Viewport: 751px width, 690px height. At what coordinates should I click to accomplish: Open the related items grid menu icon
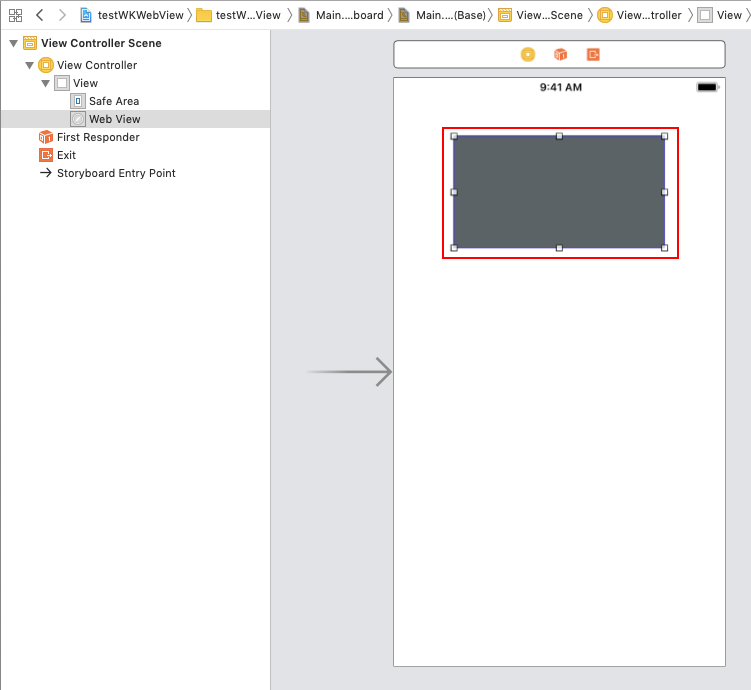click(15, 15)
